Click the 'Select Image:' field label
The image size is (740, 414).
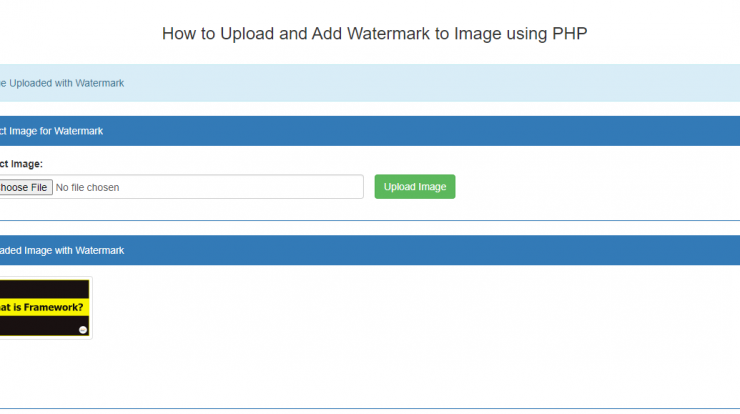(x=21, y=164)
